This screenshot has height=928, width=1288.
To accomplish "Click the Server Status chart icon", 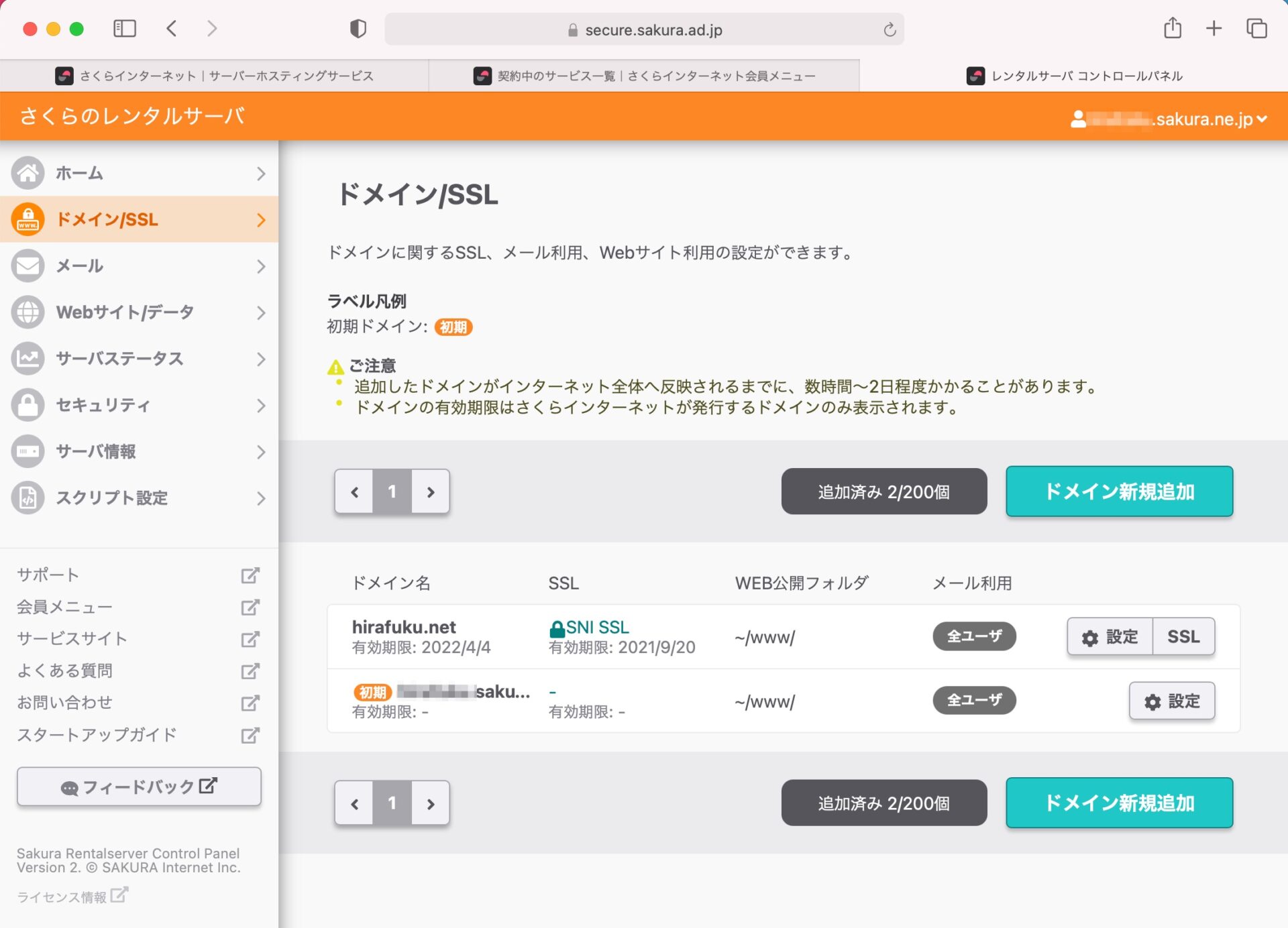I will 28,358.
